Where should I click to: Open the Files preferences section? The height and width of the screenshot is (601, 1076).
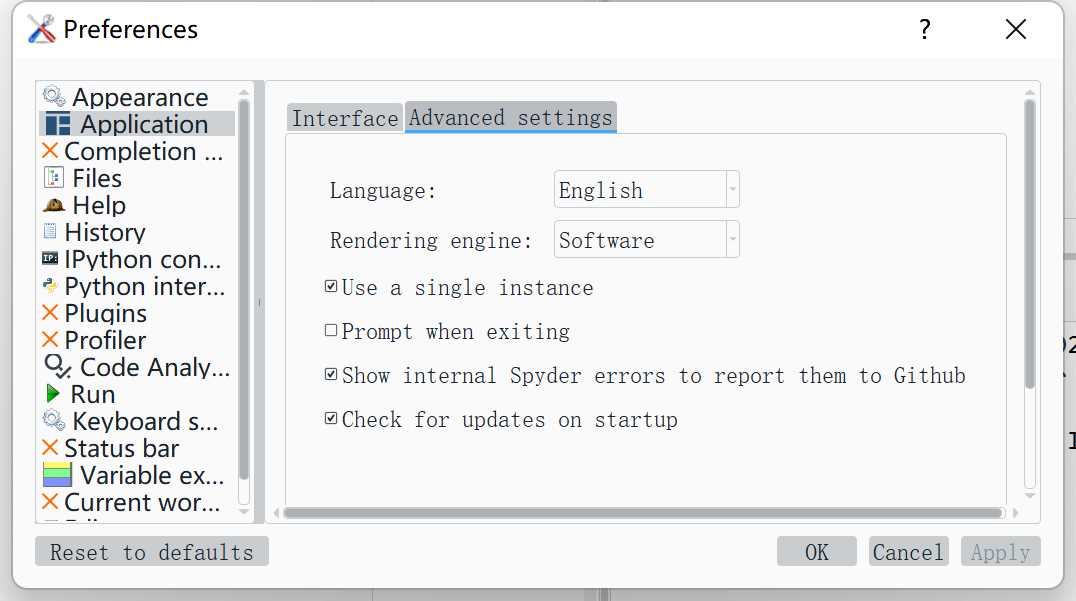97,178
